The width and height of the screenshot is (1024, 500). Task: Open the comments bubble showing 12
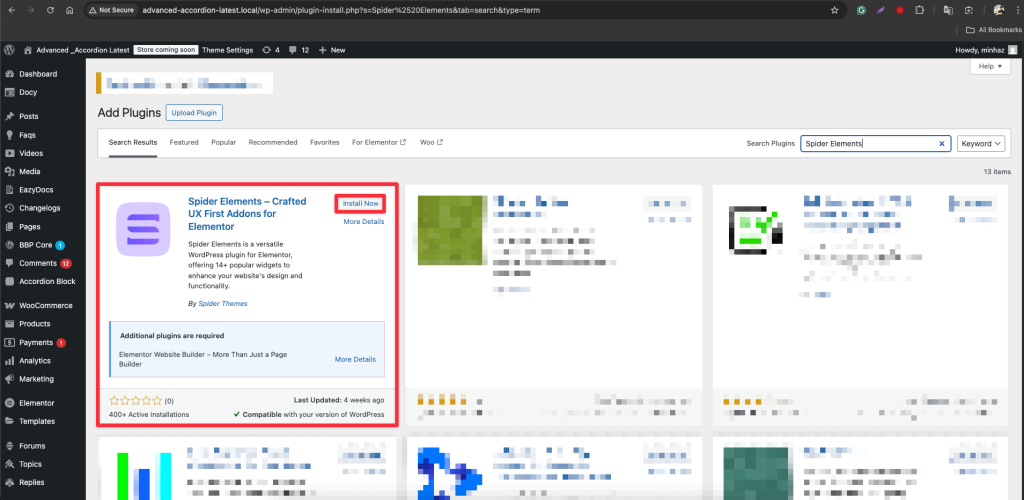click(x=298, y=50)
